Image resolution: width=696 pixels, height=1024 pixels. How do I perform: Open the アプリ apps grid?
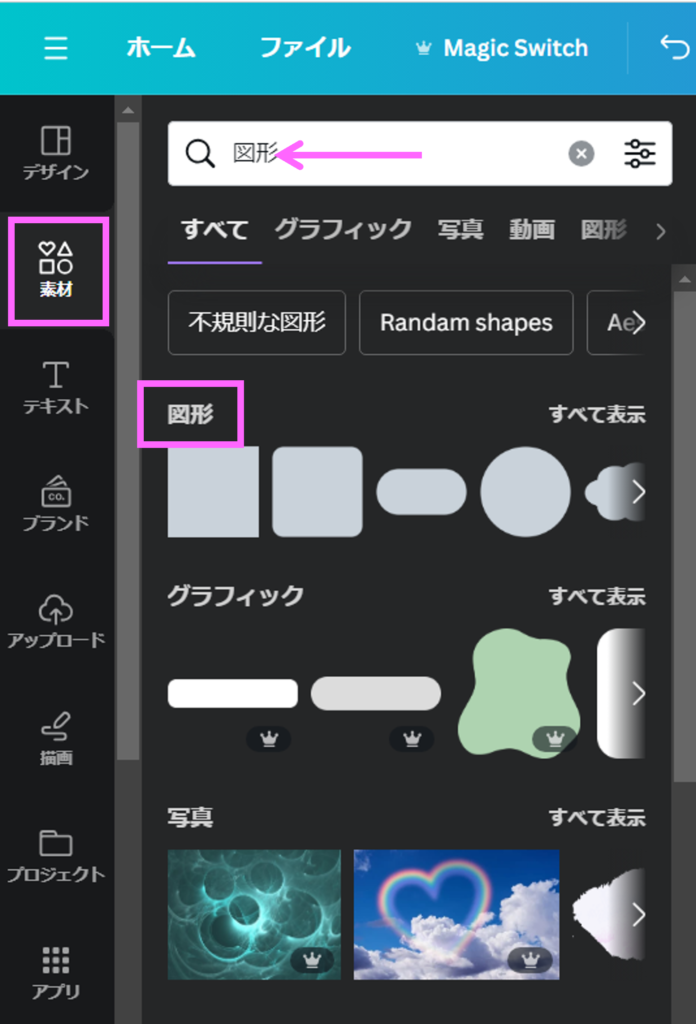click(56, 972)
